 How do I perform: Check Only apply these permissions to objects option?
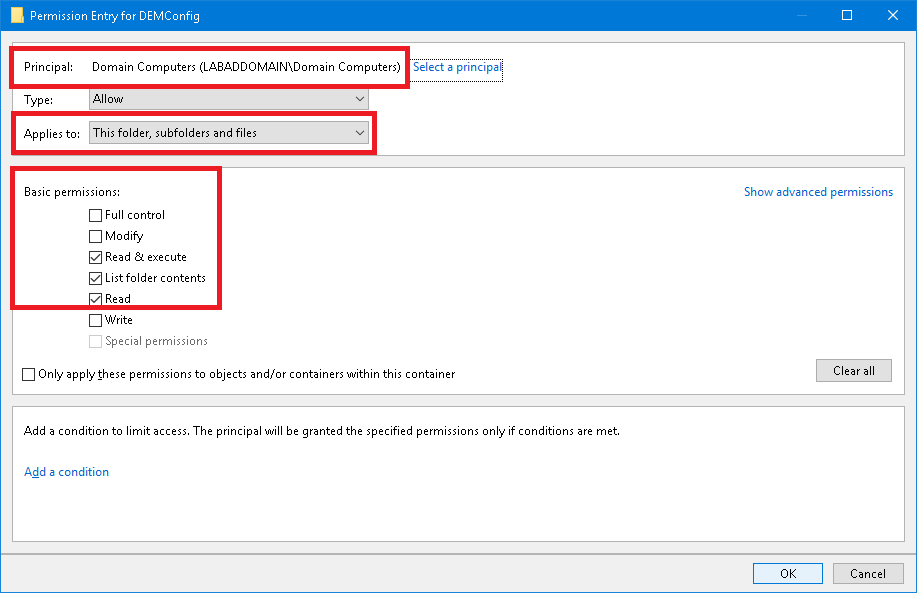(29, 374)
